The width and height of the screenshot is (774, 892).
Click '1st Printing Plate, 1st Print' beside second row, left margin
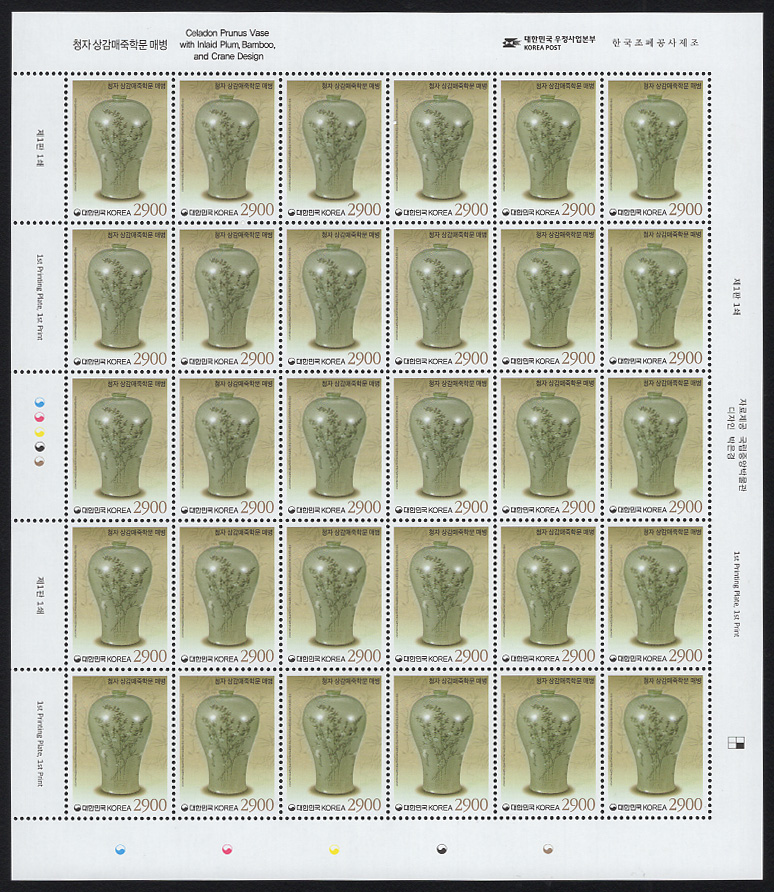click(x=40, y=297)
